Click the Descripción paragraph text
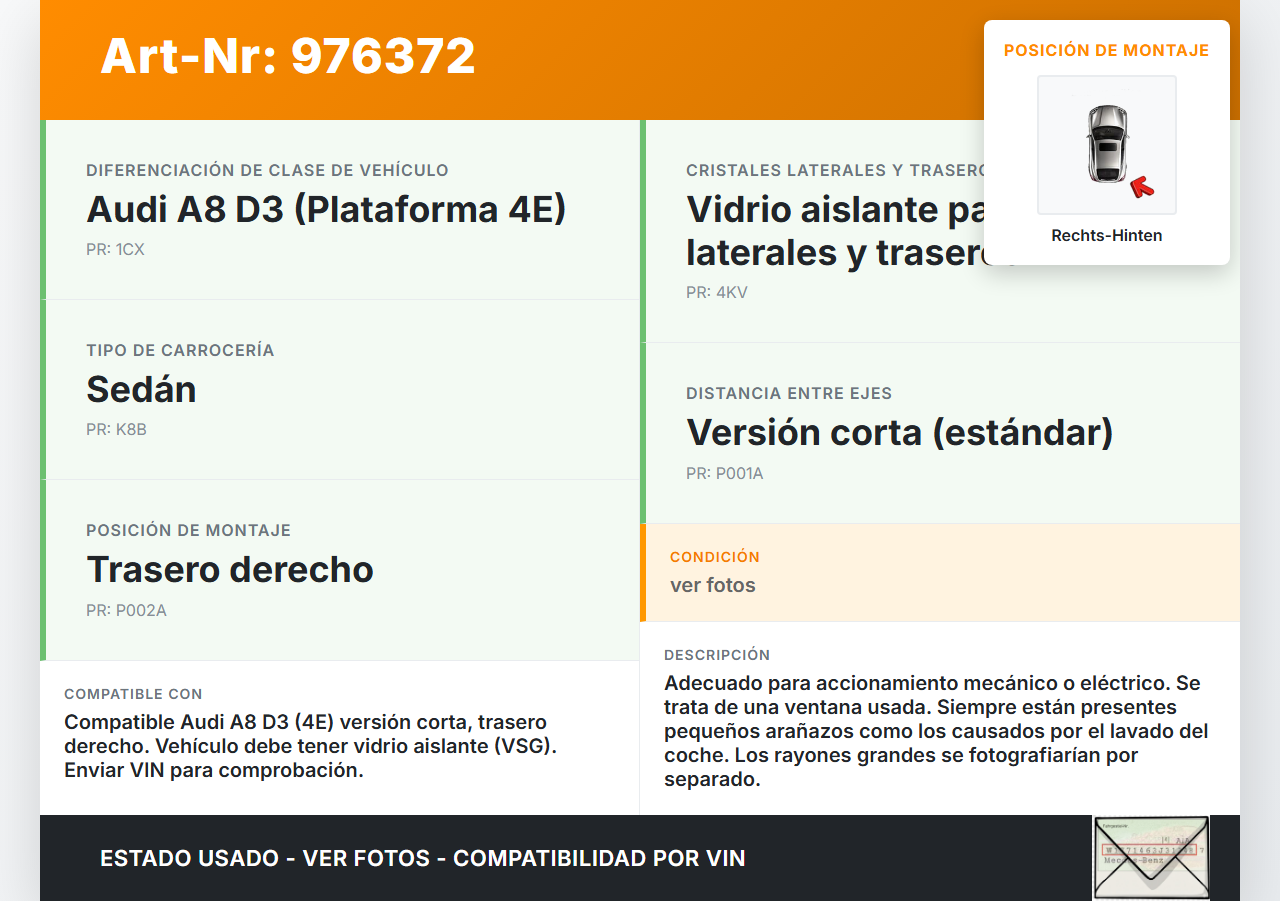The width and height of the screenshot is (1280, 901). coord(935,731)
